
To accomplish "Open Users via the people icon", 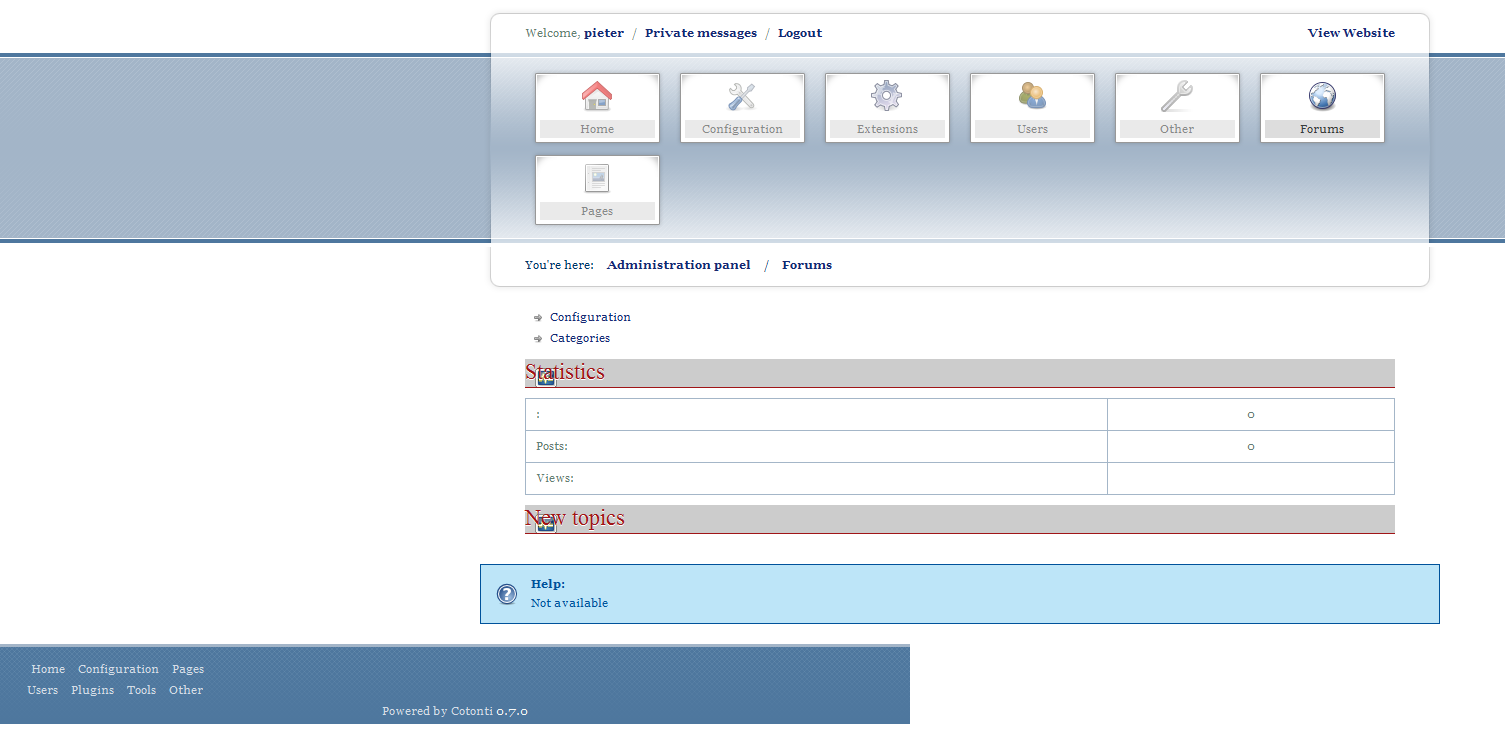I will point(1032,97).
